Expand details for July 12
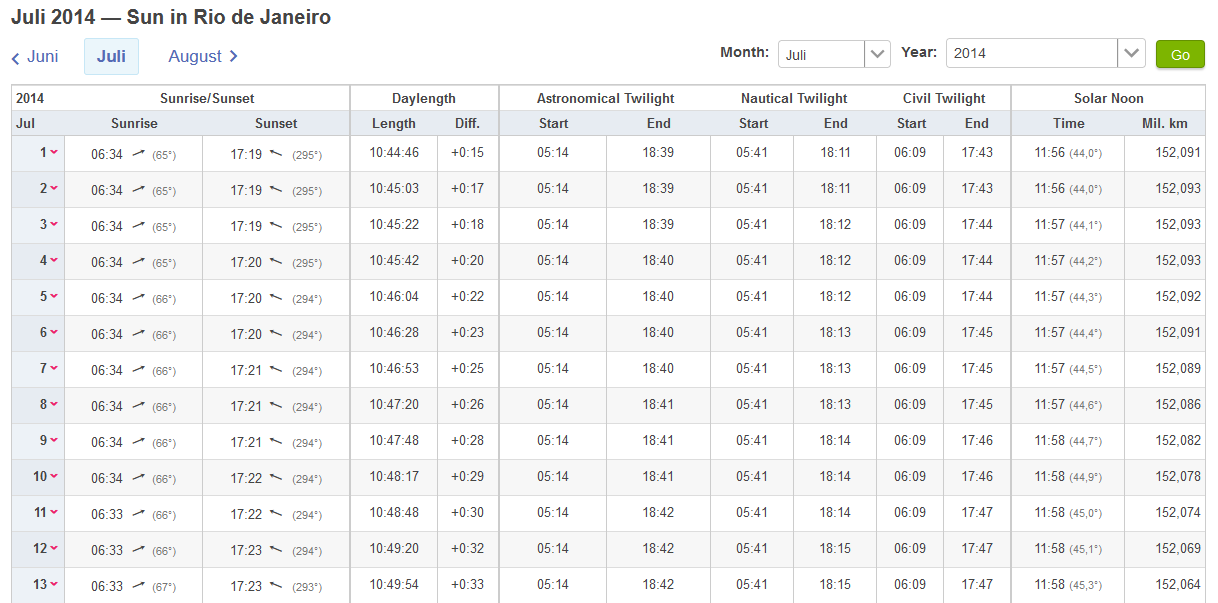This screenshot has width=1218, height=603. tap(53, 549)
